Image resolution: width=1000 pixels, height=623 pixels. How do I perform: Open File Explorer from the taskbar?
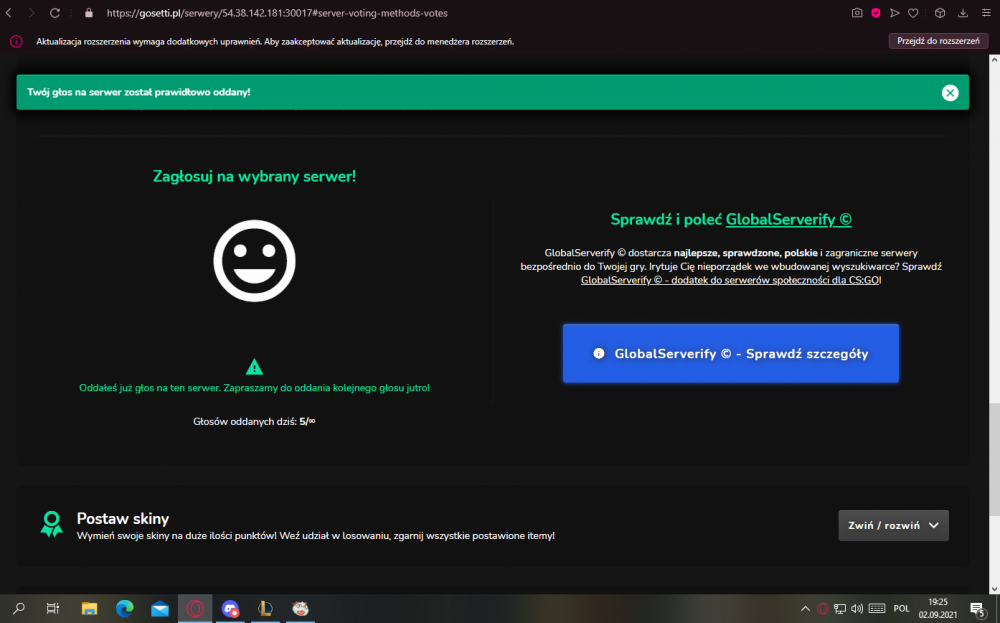click(x=89, y=608)
